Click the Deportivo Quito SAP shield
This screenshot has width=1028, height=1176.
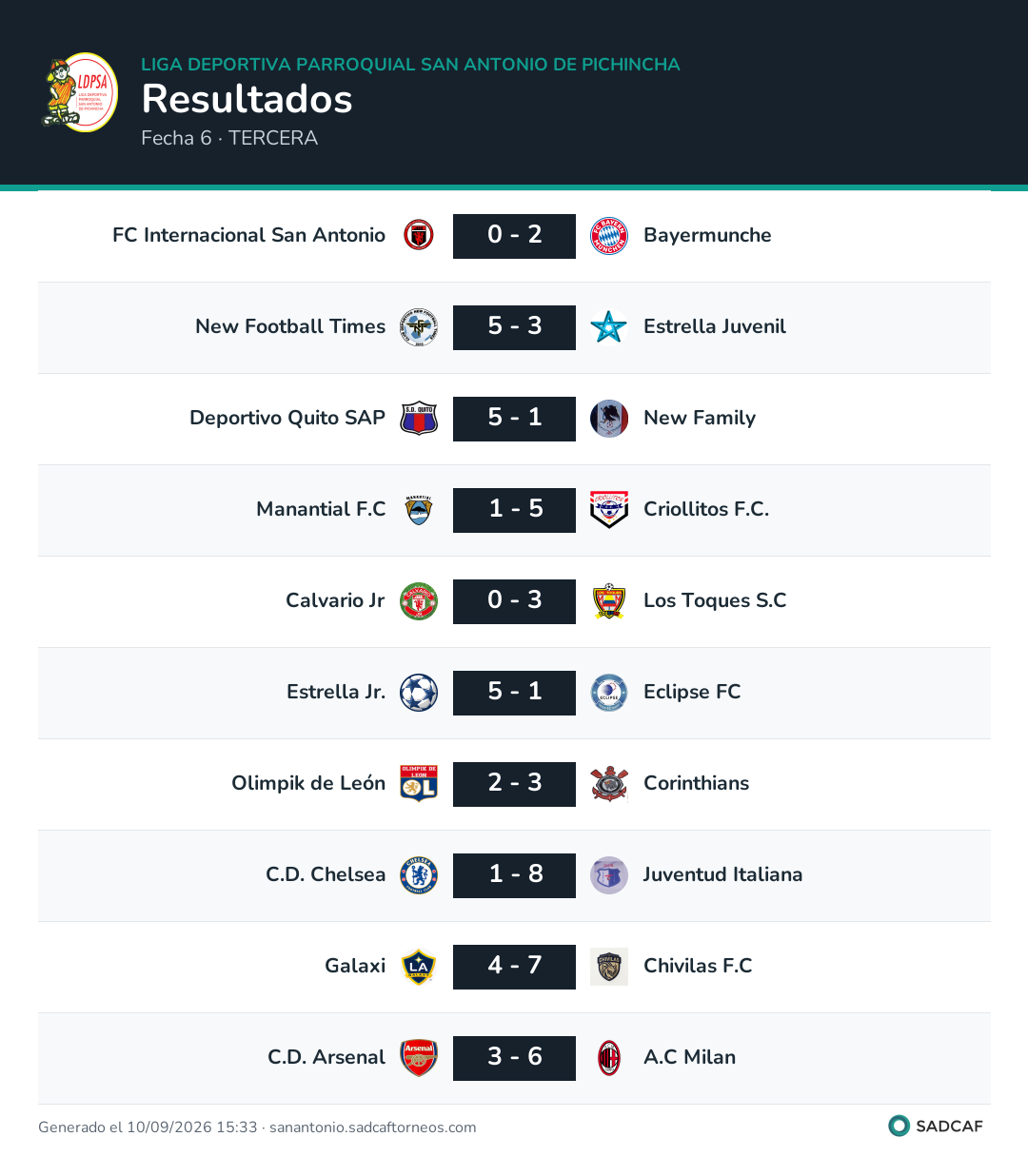click(419, 418)
